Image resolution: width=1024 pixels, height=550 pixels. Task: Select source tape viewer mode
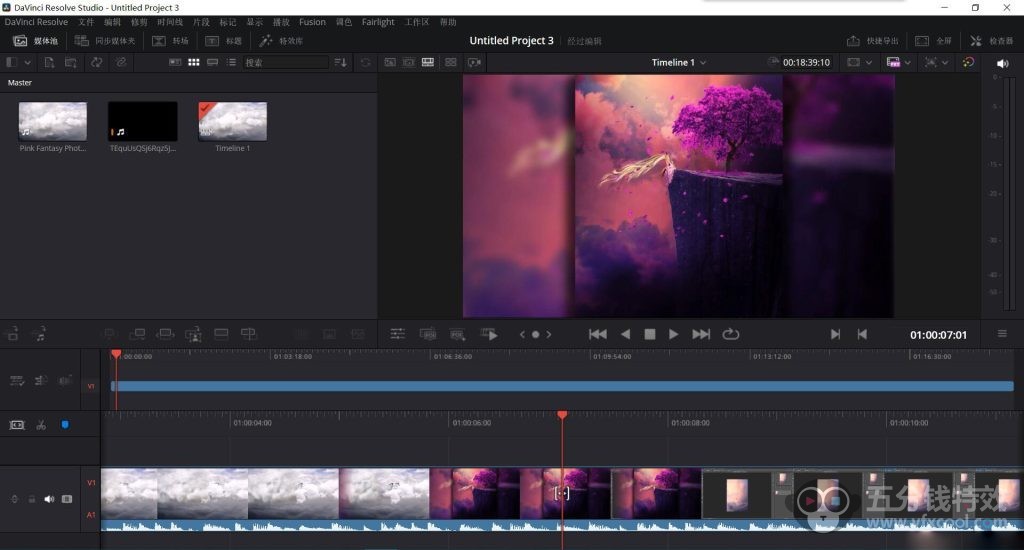[409, 63]
